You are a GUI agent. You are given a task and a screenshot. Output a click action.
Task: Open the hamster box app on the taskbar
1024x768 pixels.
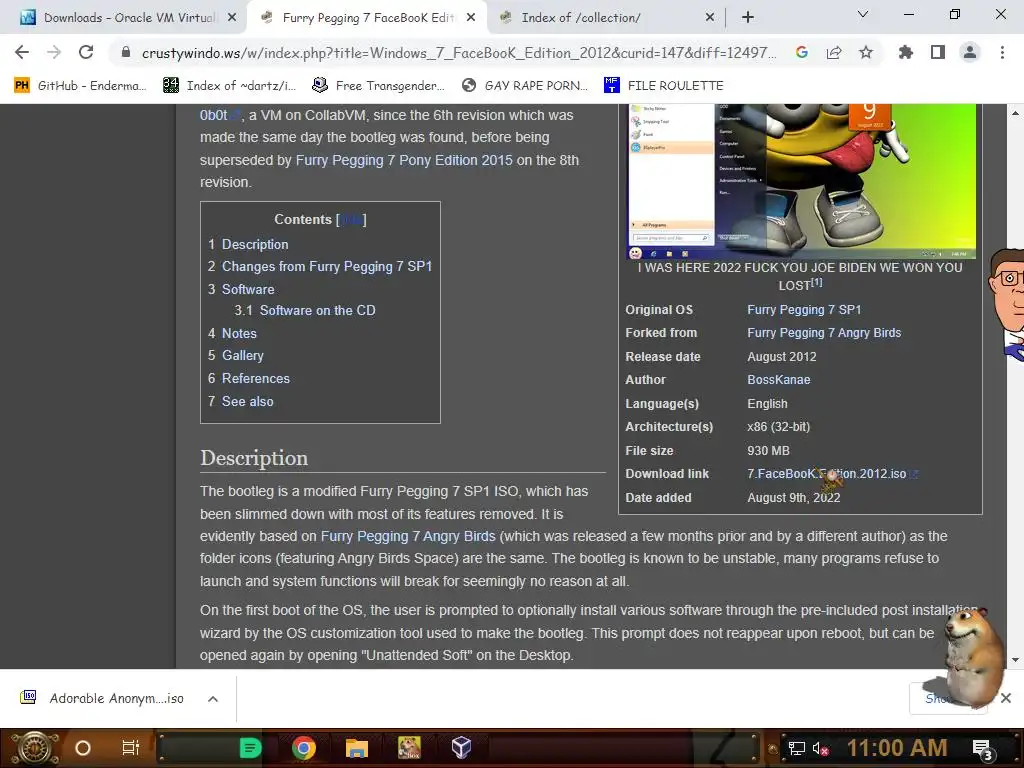[409, 748]
